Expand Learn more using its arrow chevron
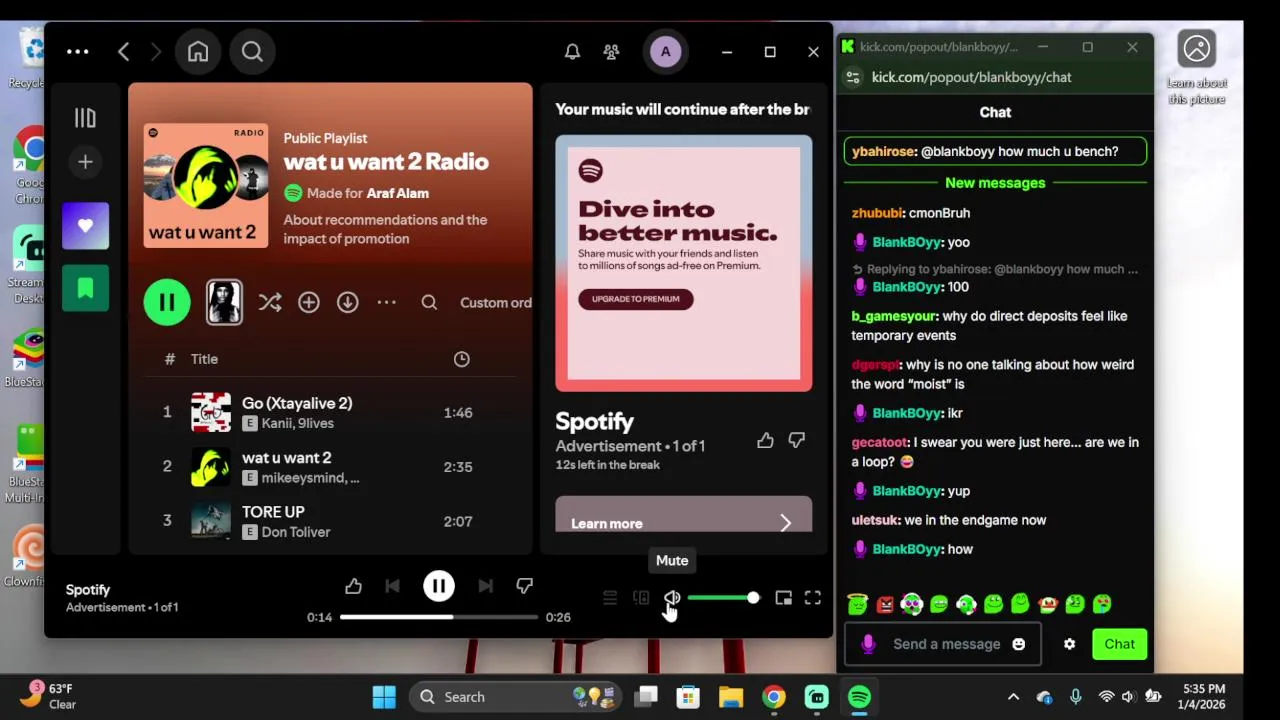This screenshot has width=1280, height=720. (x=786, y=523)
